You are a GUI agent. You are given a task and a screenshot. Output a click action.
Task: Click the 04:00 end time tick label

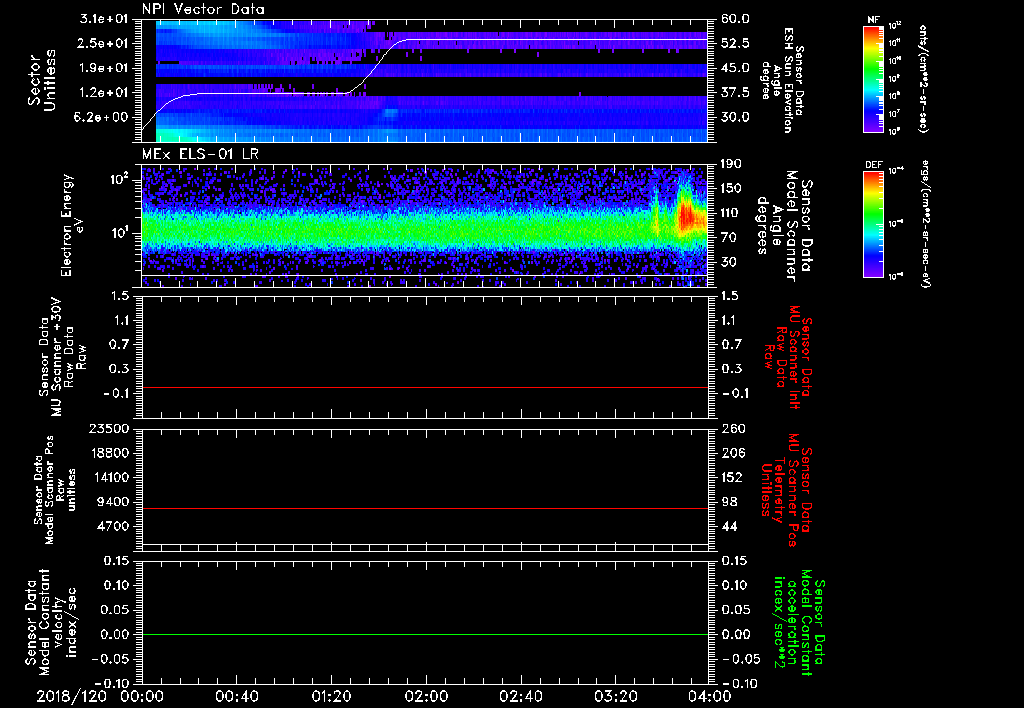coord(710,696)
